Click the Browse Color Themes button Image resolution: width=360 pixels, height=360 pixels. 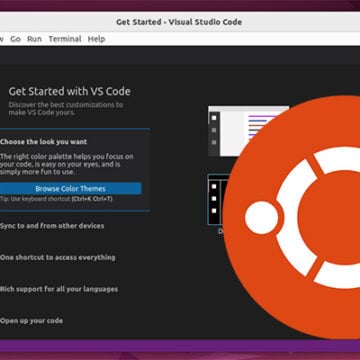[71, 189]
